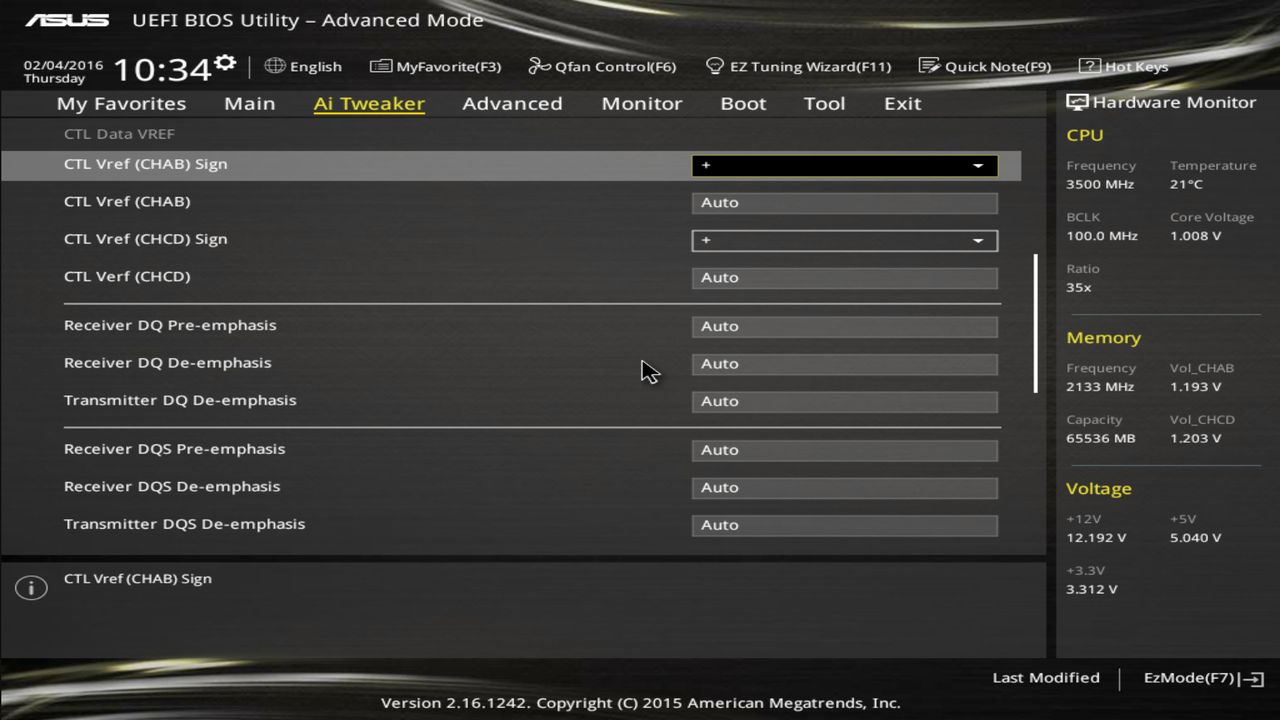
Task: Click Transmitter DQS De-emphasis value field
Action: (844, 525)
